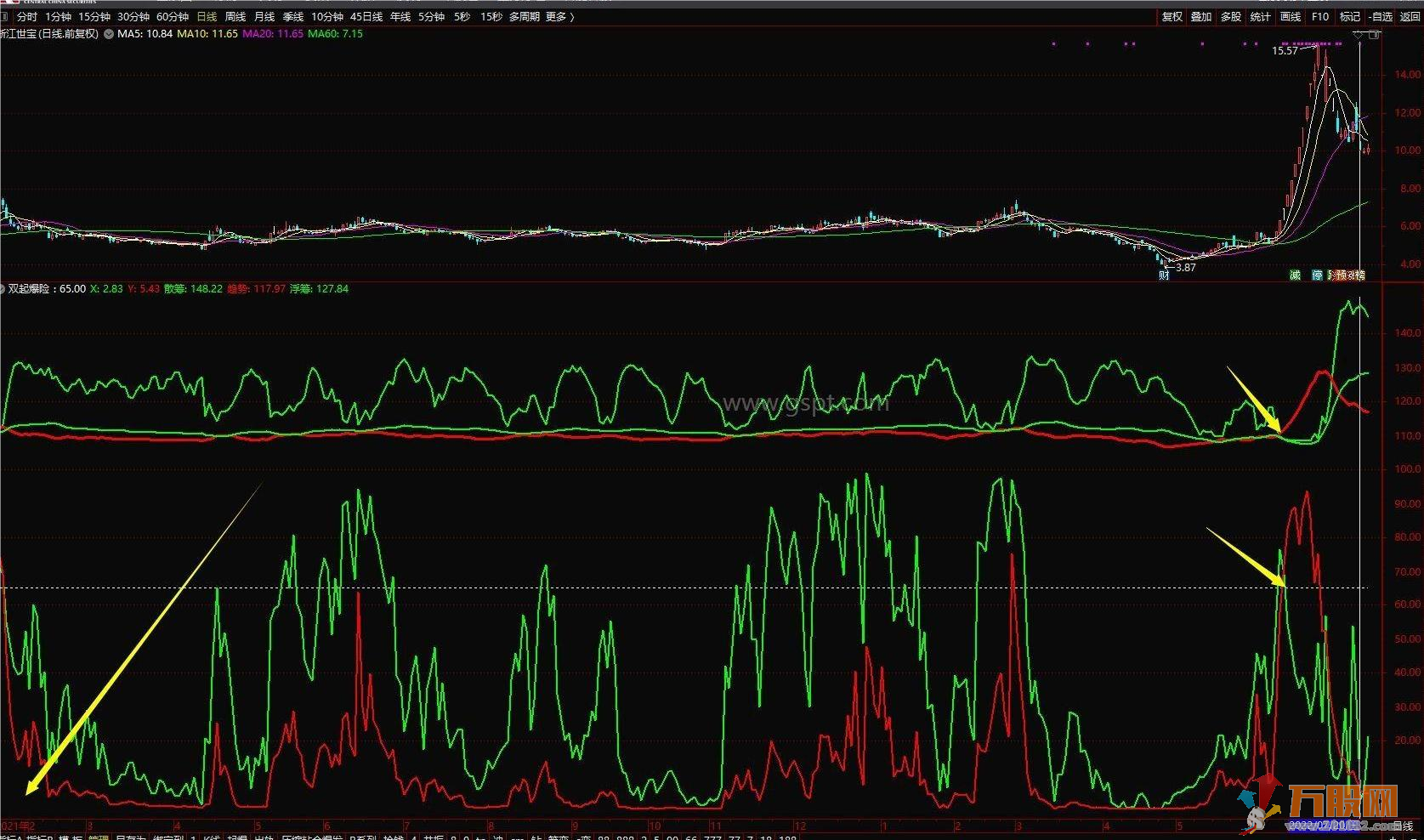The image size is (1424, 840).
Task: Click the 财 finance marker near 3.87
Action: coord(1164,275)
